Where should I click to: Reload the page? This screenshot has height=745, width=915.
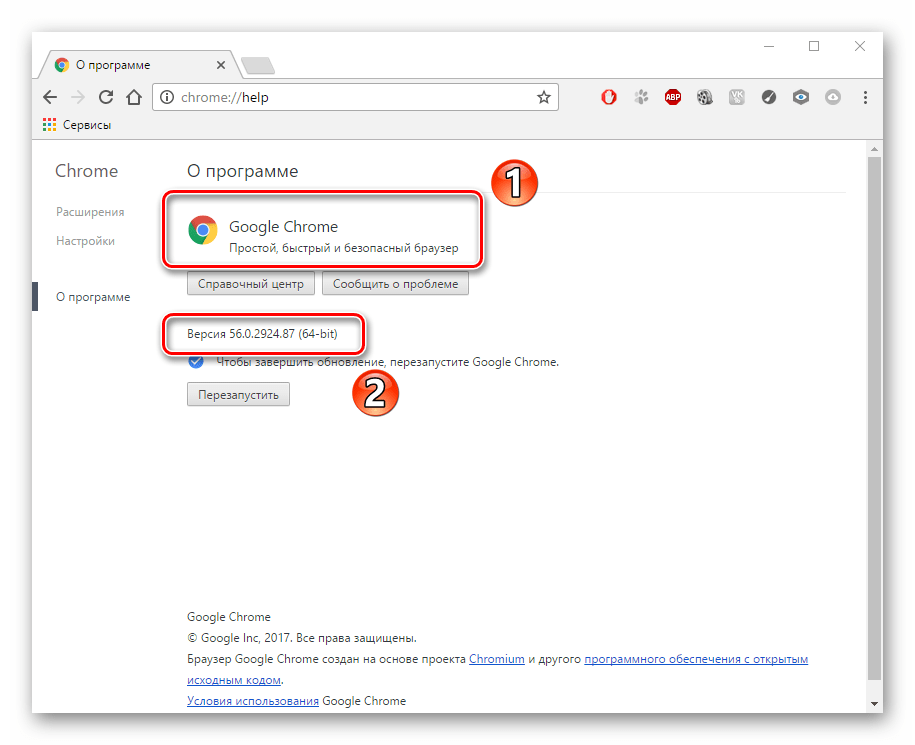tap(106, 97)
